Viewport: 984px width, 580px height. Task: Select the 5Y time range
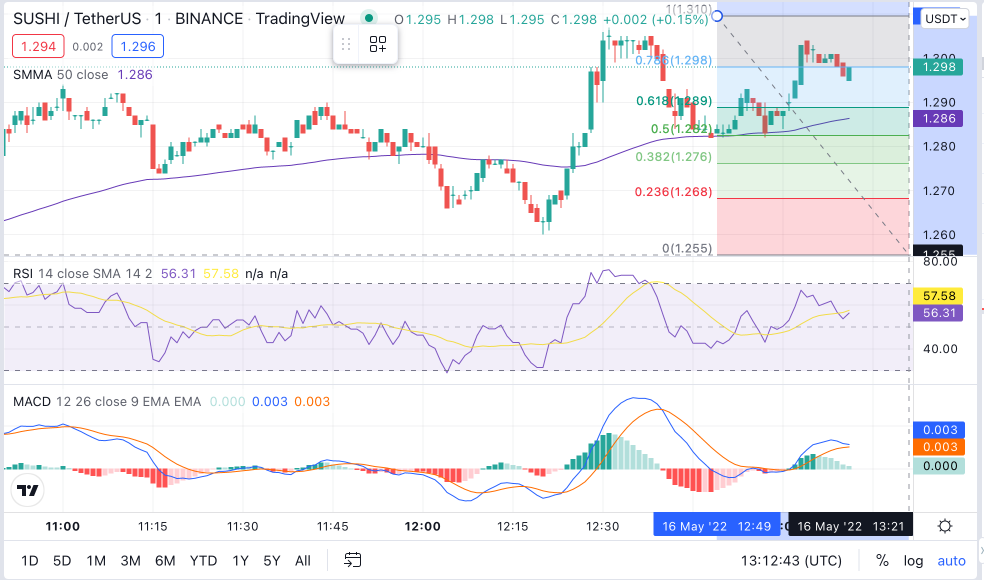click(x=272, y=561)
